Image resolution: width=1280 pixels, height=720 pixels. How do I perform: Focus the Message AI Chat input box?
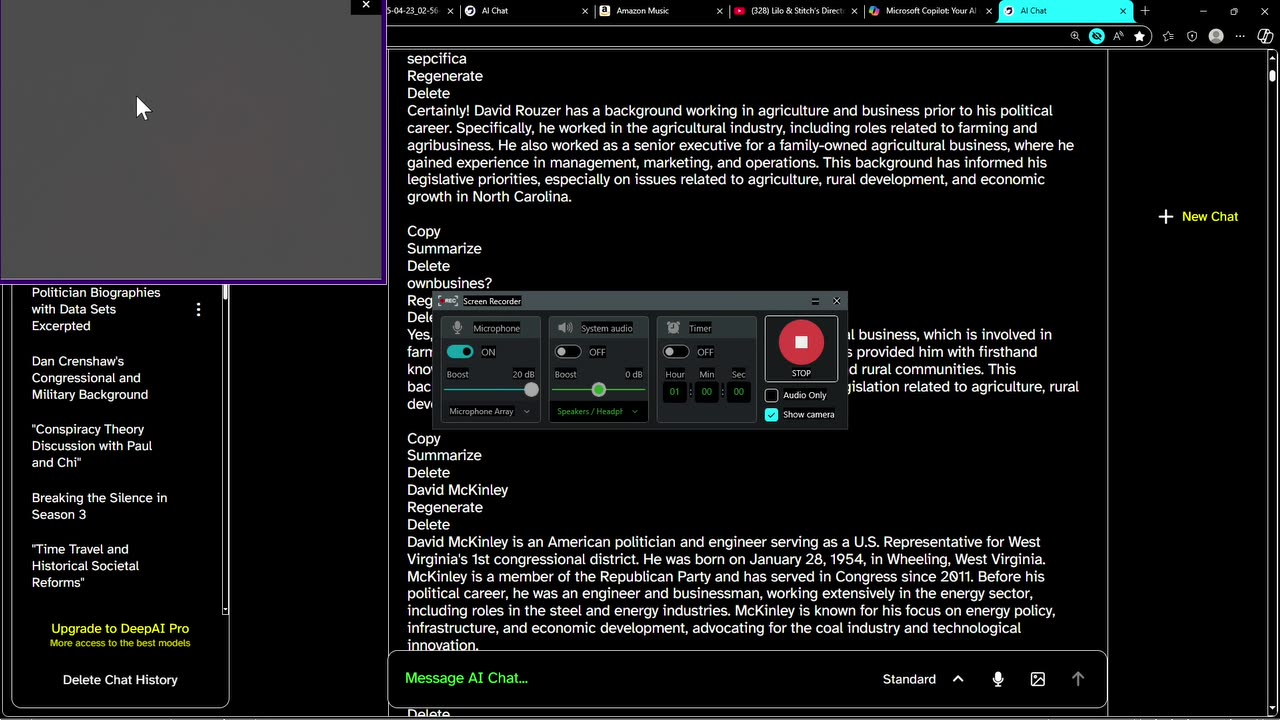tap(630, 678)
